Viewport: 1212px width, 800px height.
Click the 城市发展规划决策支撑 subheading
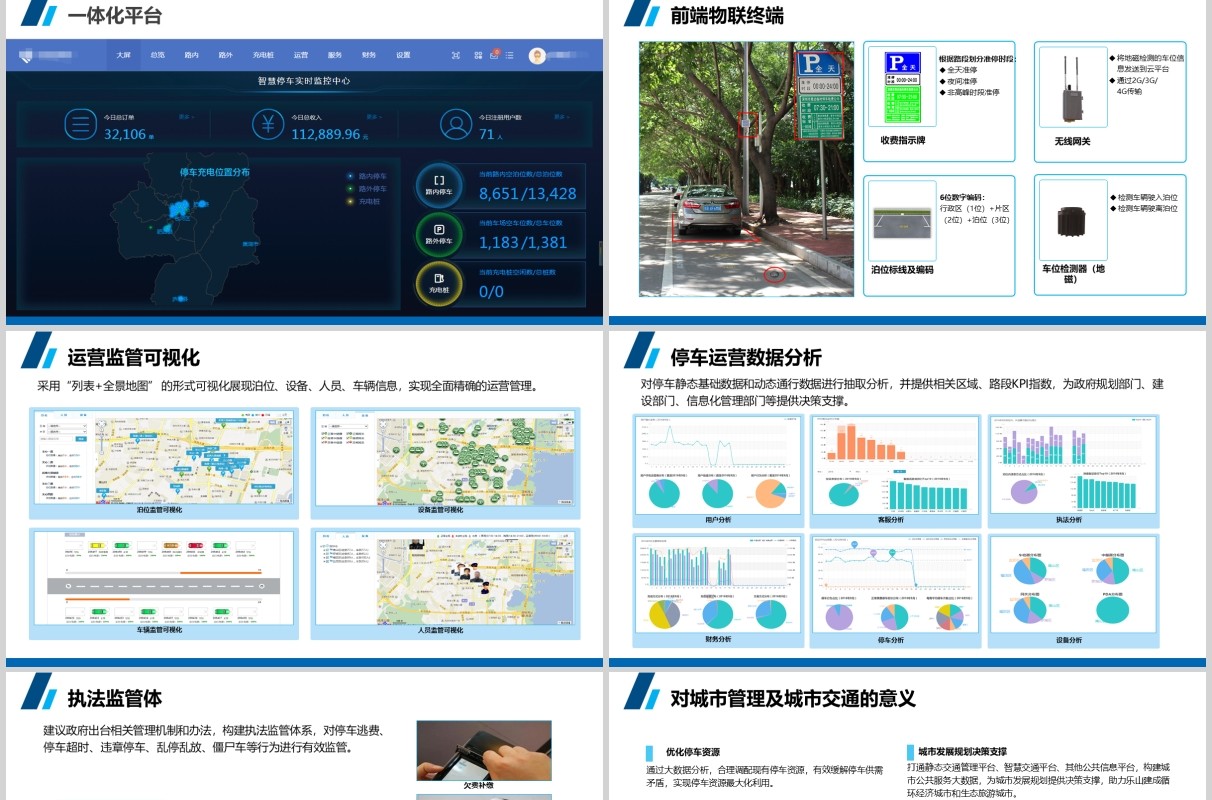(x=962, y=751)
